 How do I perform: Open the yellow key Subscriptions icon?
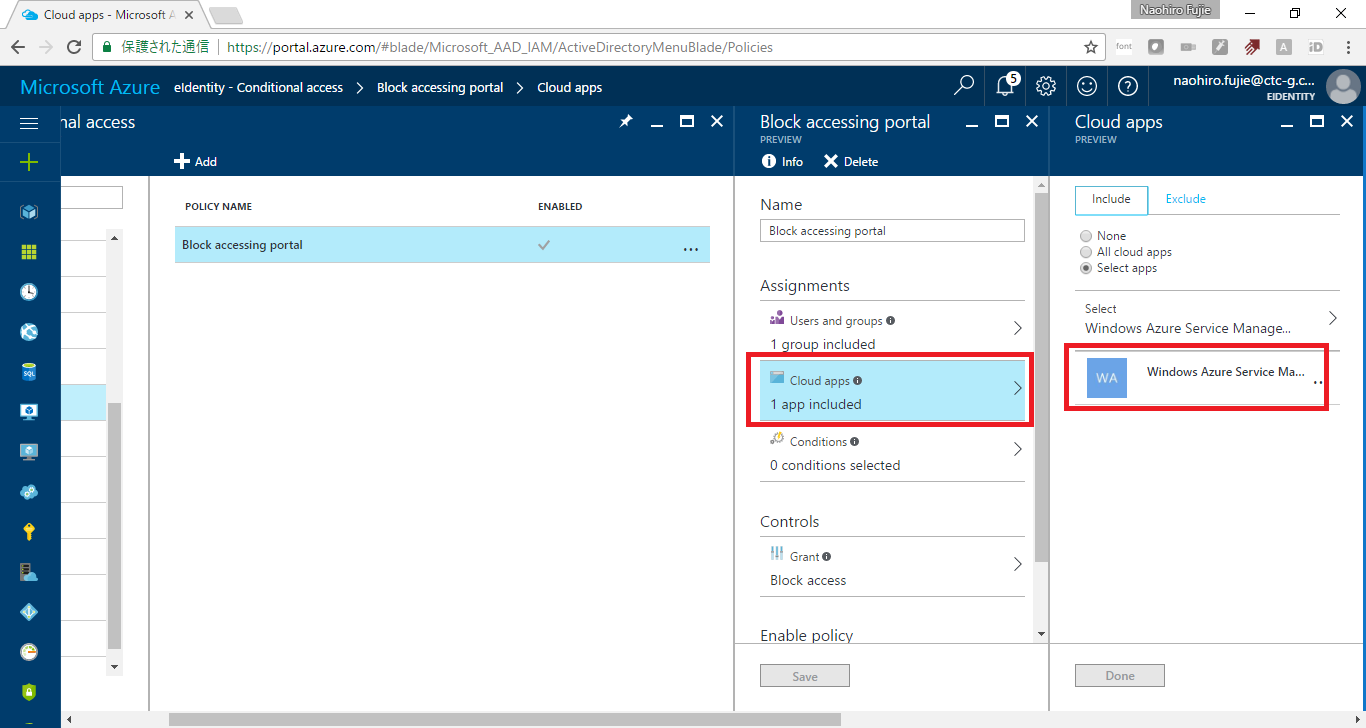pyautogui.click(x=29, y=532)
